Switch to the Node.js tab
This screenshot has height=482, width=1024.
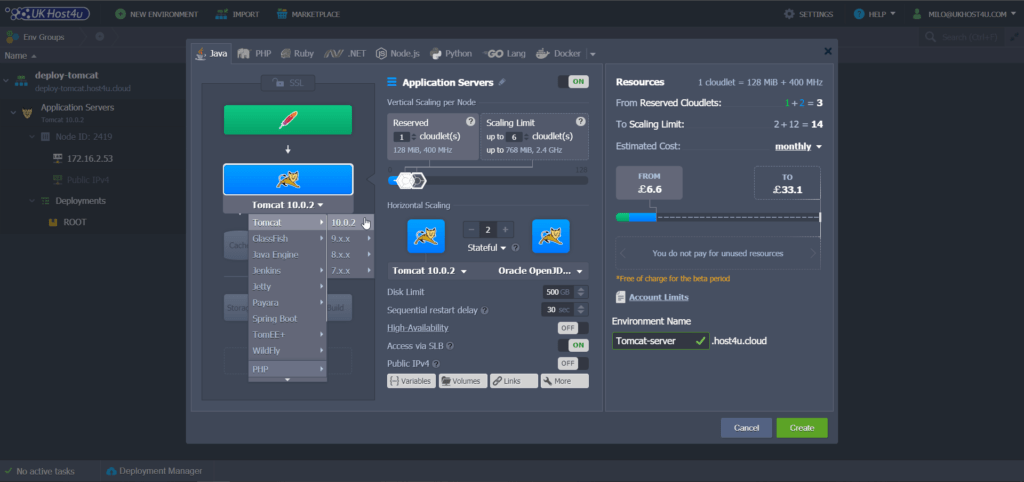click(398, 54)
